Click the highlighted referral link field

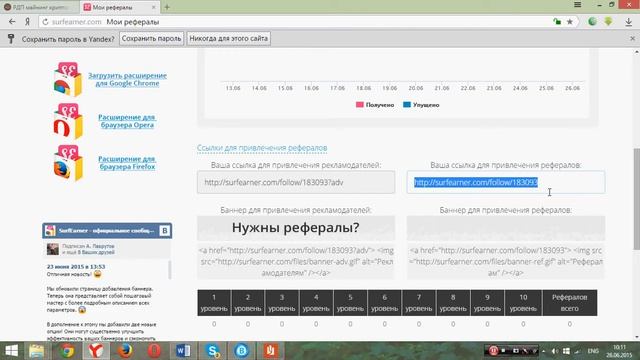point(506,182)
